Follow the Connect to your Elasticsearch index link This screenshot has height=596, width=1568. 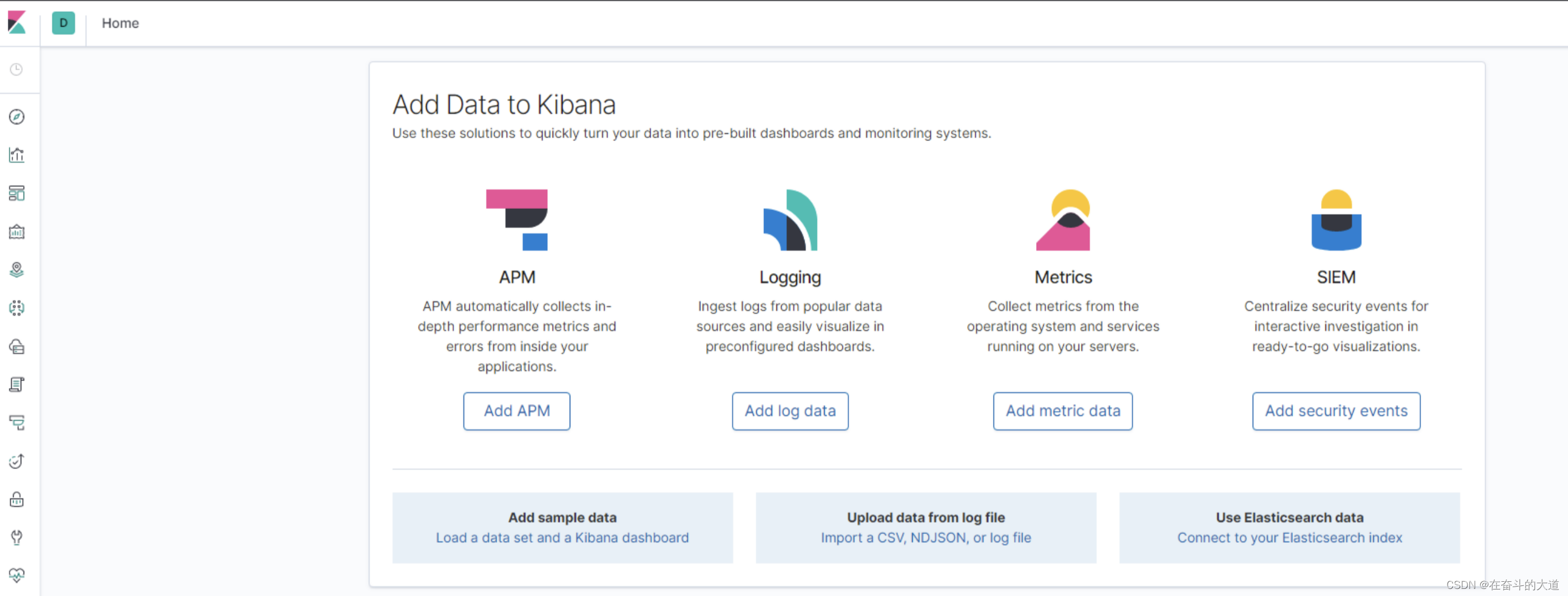point(1289,538)
